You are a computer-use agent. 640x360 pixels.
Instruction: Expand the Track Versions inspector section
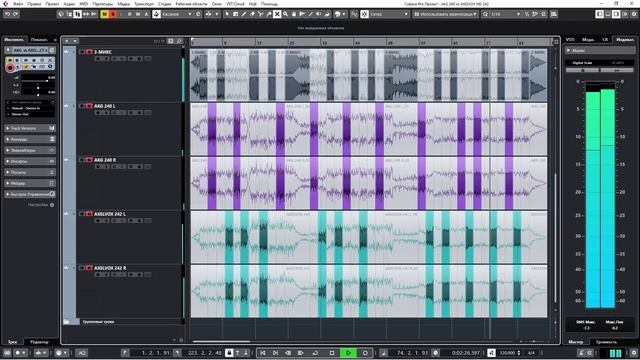29,128
